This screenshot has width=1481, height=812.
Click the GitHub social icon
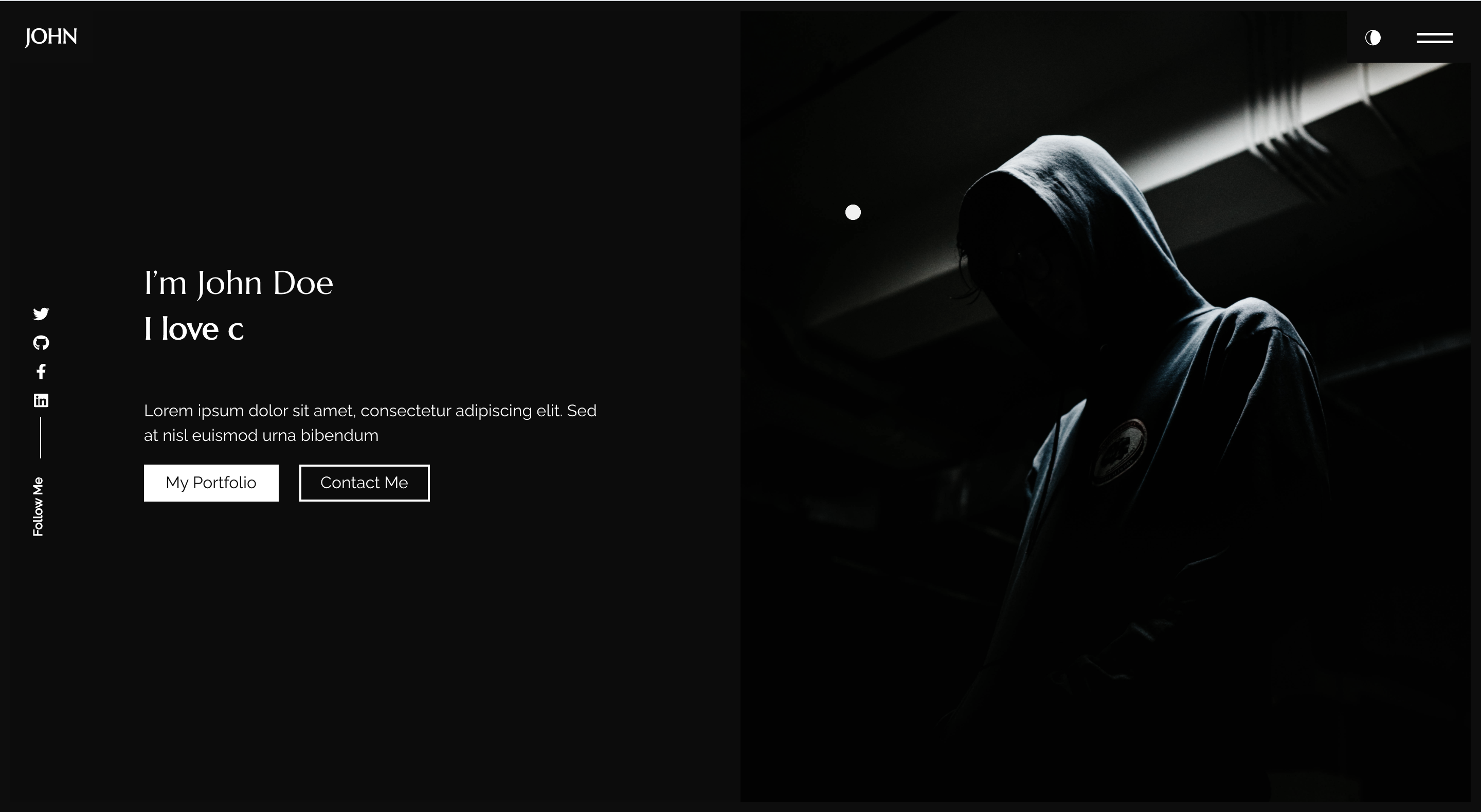(40, 342)
